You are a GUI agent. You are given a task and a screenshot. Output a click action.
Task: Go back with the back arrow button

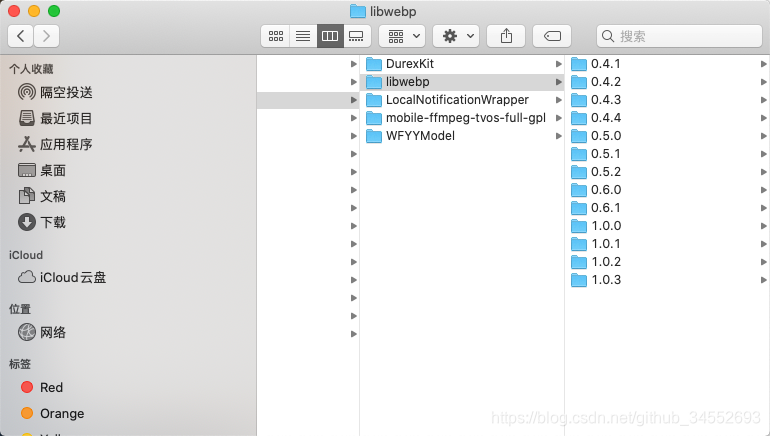tap(21, 36)
